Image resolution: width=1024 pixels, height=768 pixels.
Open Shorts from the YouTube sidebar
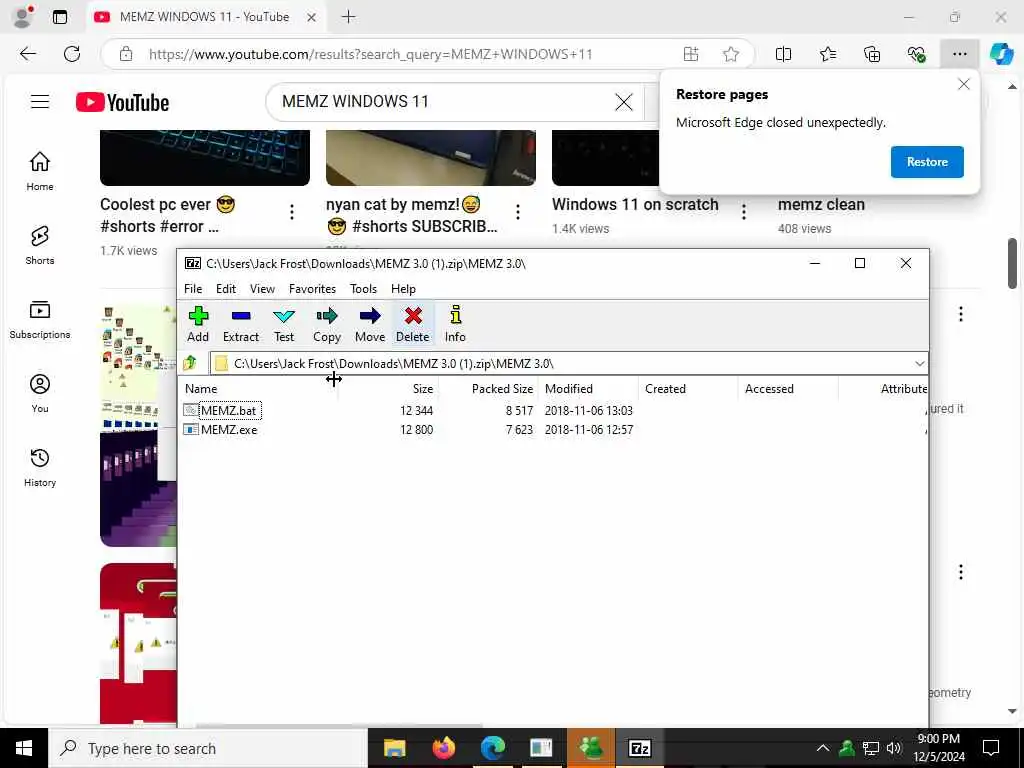[x=40, y=246]
